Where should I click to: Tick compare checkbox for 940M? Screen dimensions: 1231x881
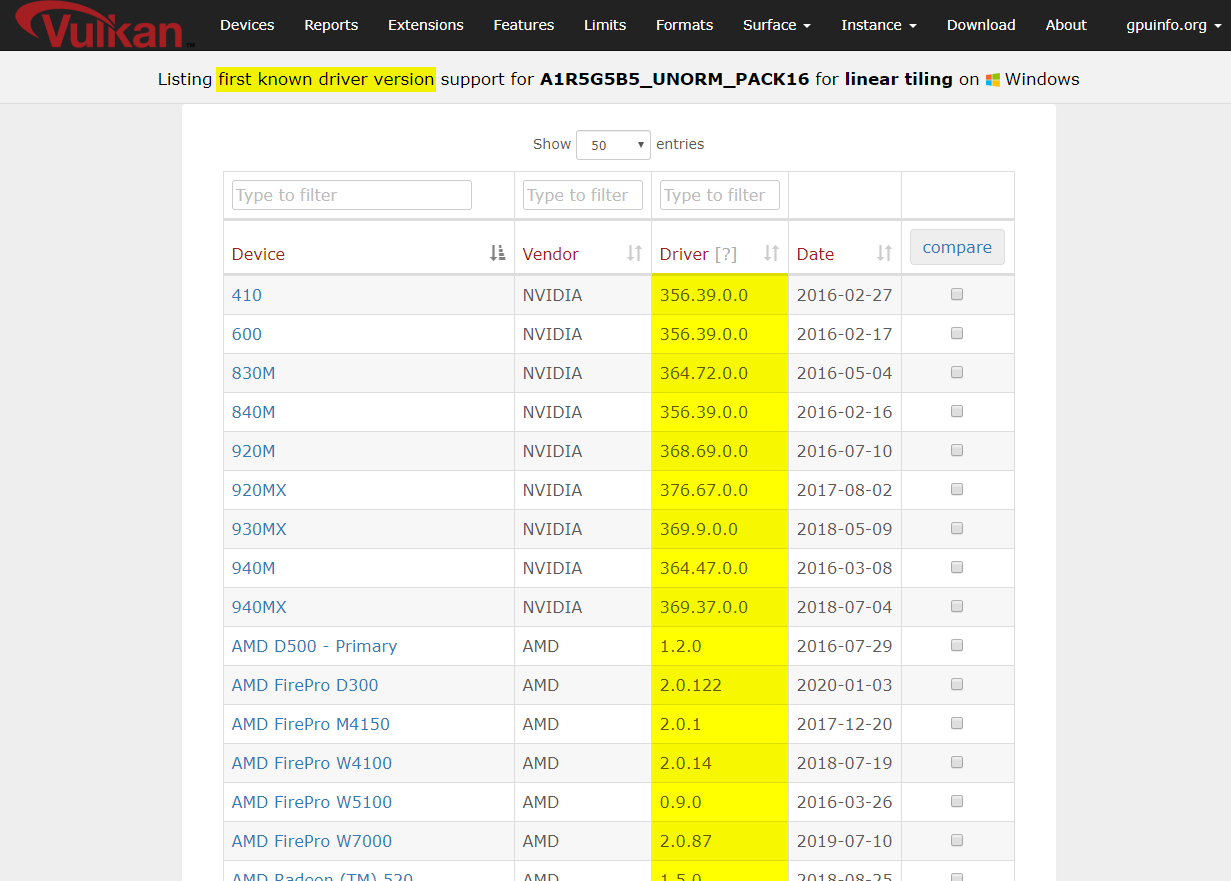pos(957,567)
